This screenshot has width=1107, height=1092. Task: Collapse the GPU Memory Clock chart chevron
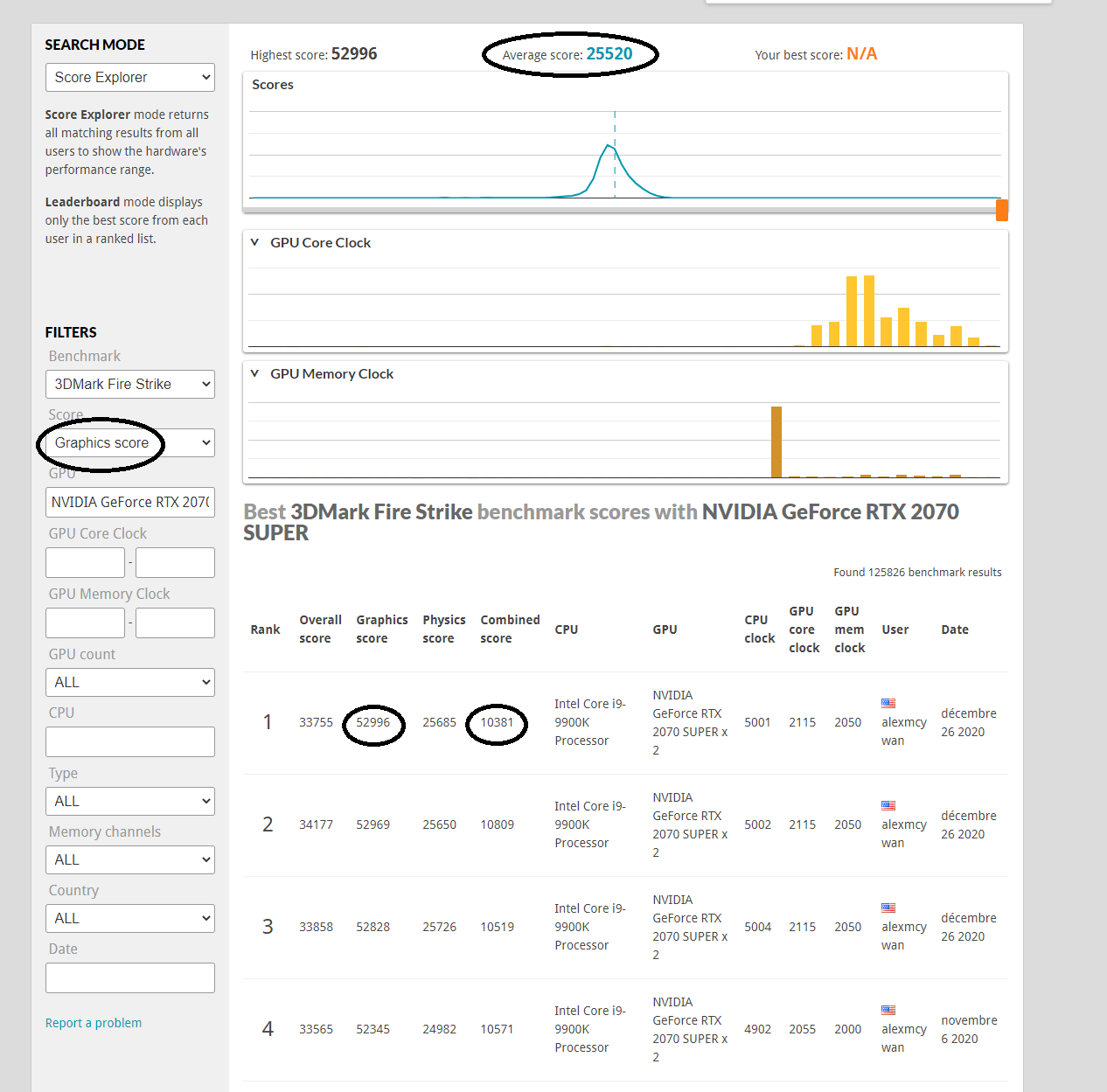254,373
